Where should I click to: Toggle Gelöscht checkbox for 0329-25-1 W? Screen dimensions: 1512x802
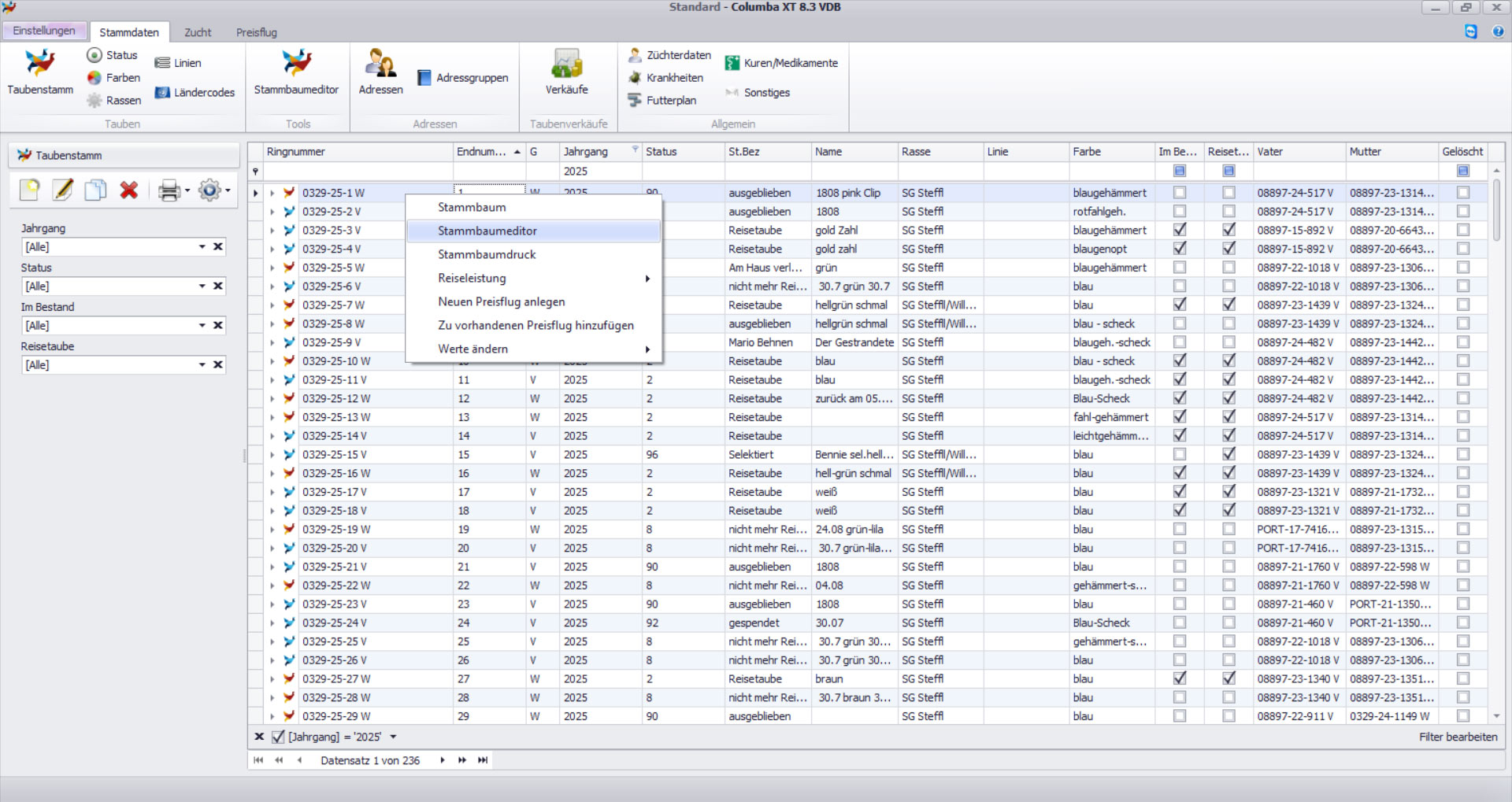[1462, 193]
